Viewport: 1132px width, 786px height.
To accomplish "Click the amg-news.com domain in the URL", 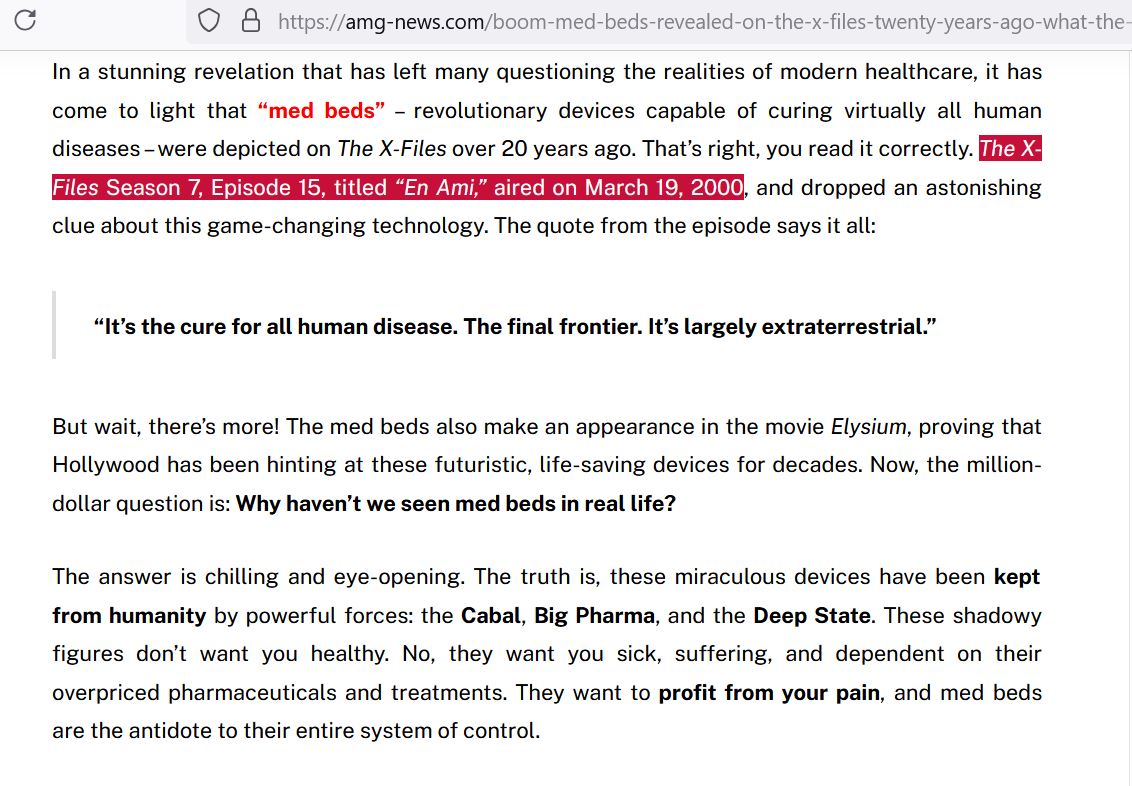I will coord(421,21).
